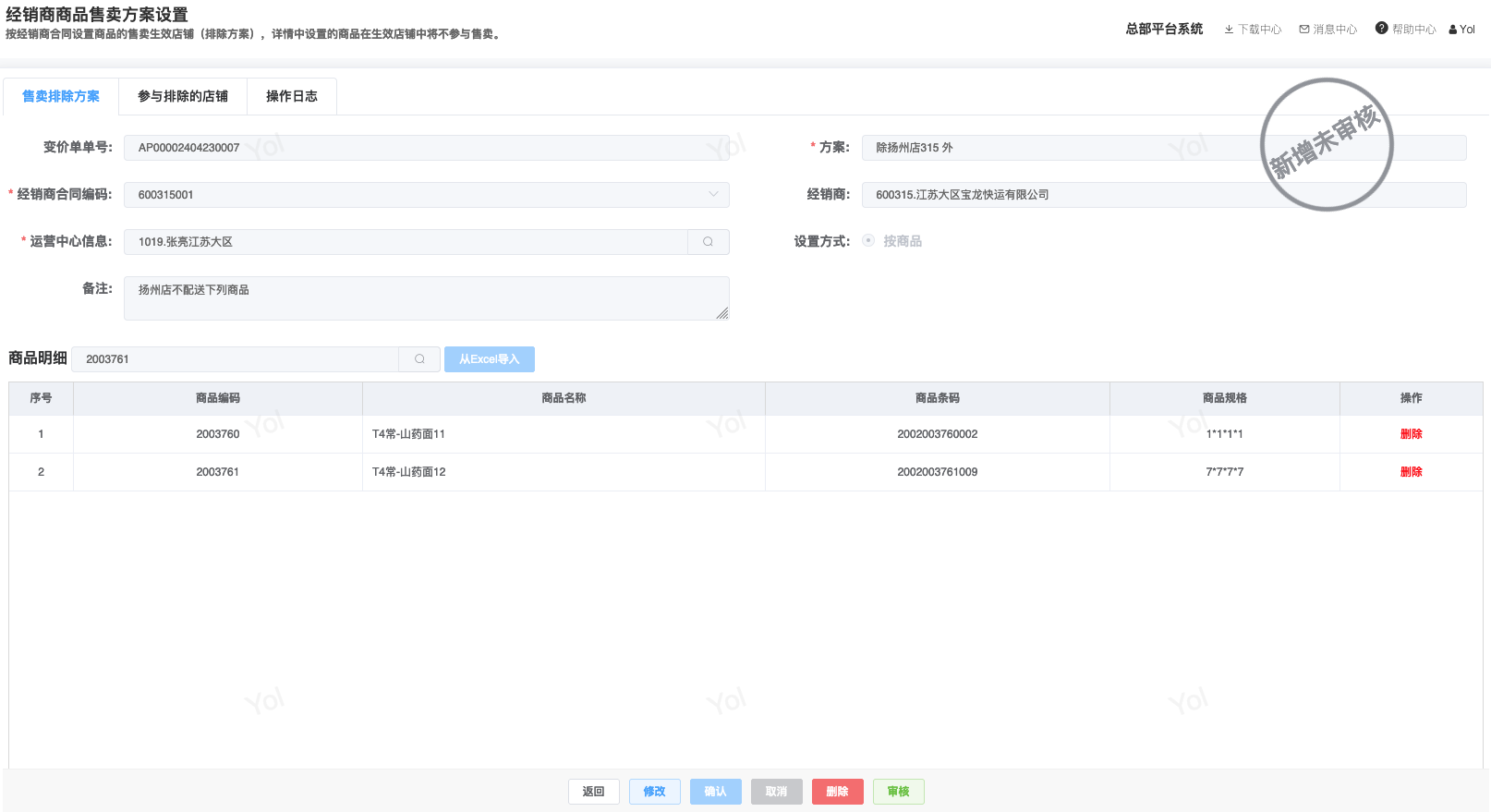Click the download center icon
The height and width of the screenshot is (812, 1491).
(1229, 30)
